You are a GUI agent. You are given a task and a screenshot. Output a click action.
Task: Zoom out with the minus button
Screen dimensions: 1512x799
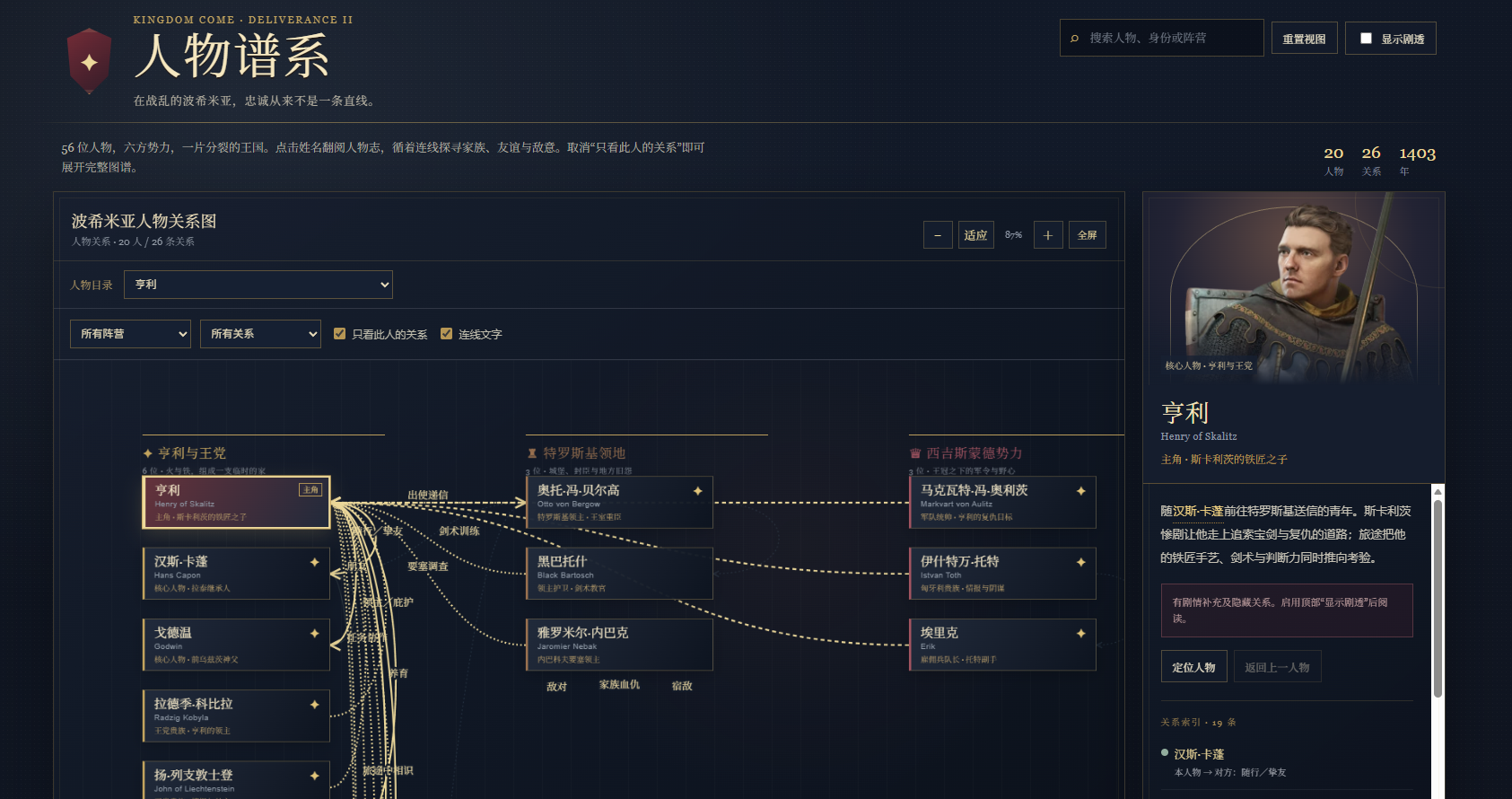[x=938, y=235]
